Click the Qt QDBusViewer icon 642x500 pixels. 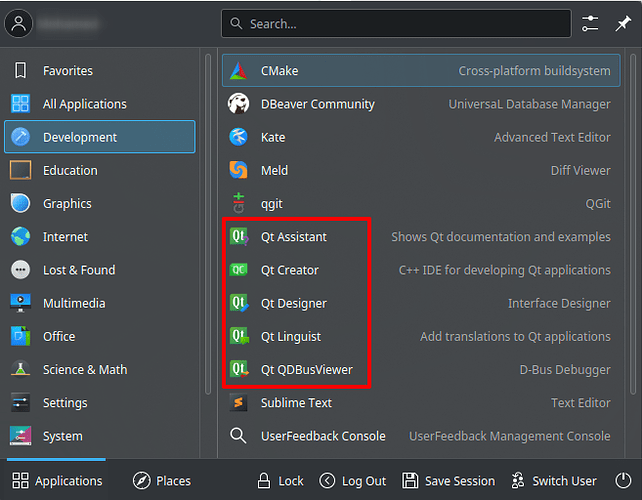point(239,370)
